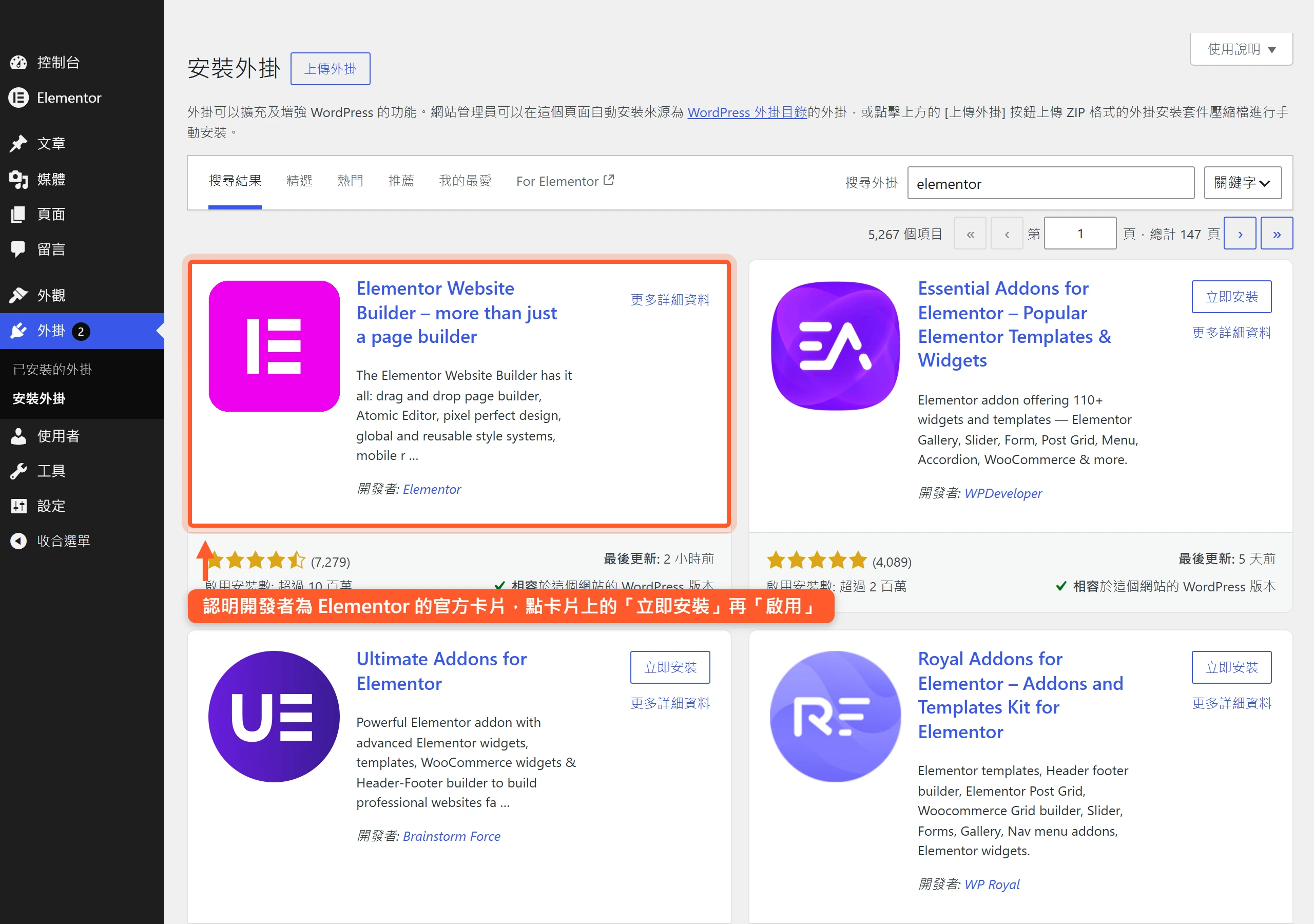Install Ultimate Addons for Elementor 立即安裝
Image resolution: width=1314 pixels, height=924 pixels.
[x=670, y=667]
